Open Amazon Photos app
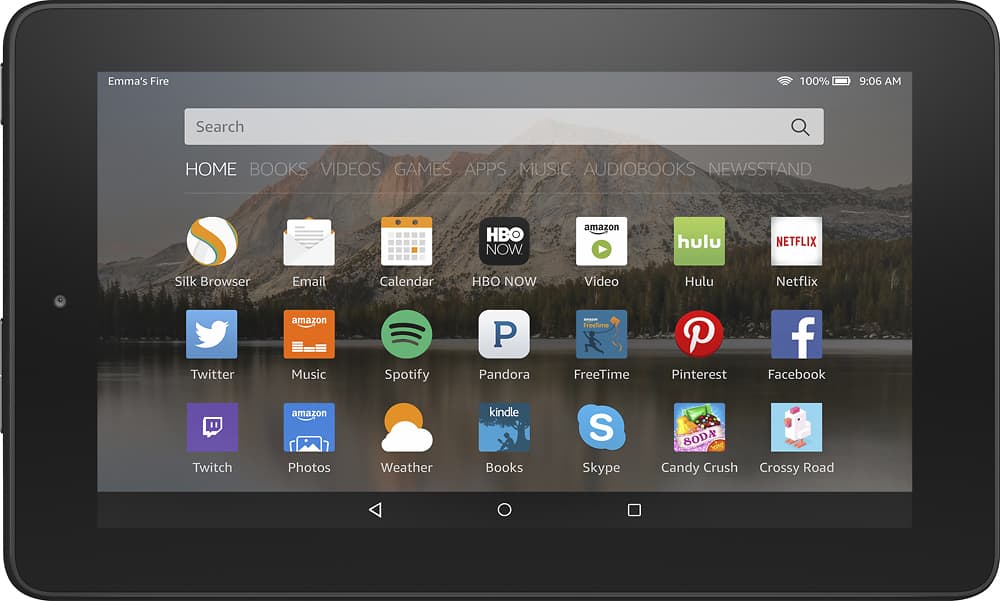Viewport: 1000px width, 601px height. pyautogui.click(x=309, y=427)
